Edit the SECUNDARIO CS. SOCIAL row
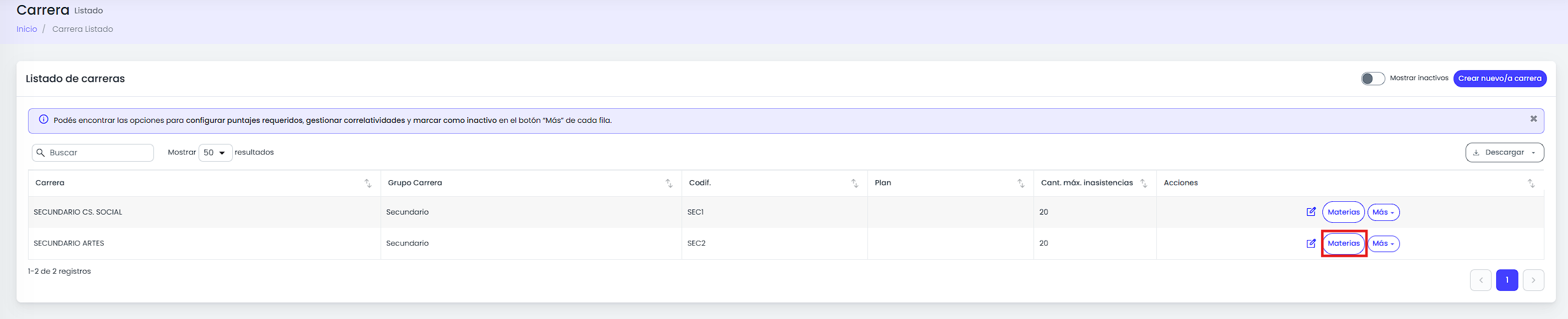Screen dimensions: 1568x319 pos(1311,212)
